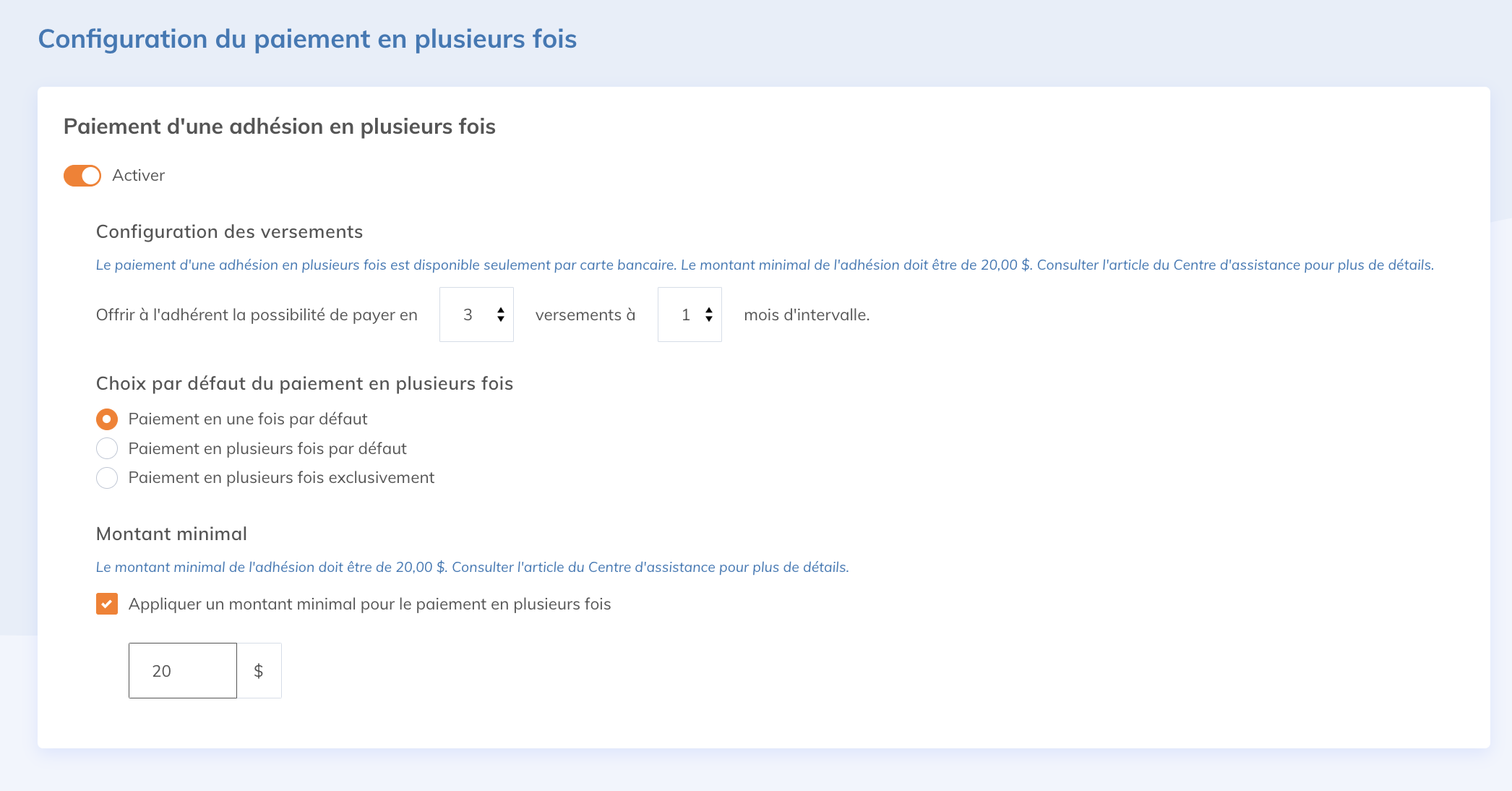This screenshot has height=791, width=1512.
Task: Open the mois d'intervalle dropdown
Action: click(x=689, y=315)
